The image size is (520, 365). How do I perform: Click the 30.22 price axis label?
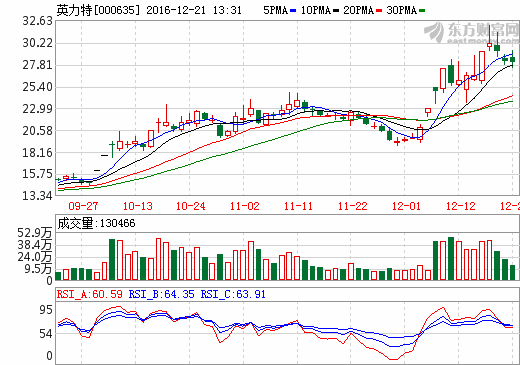click(x=37, y=43)
